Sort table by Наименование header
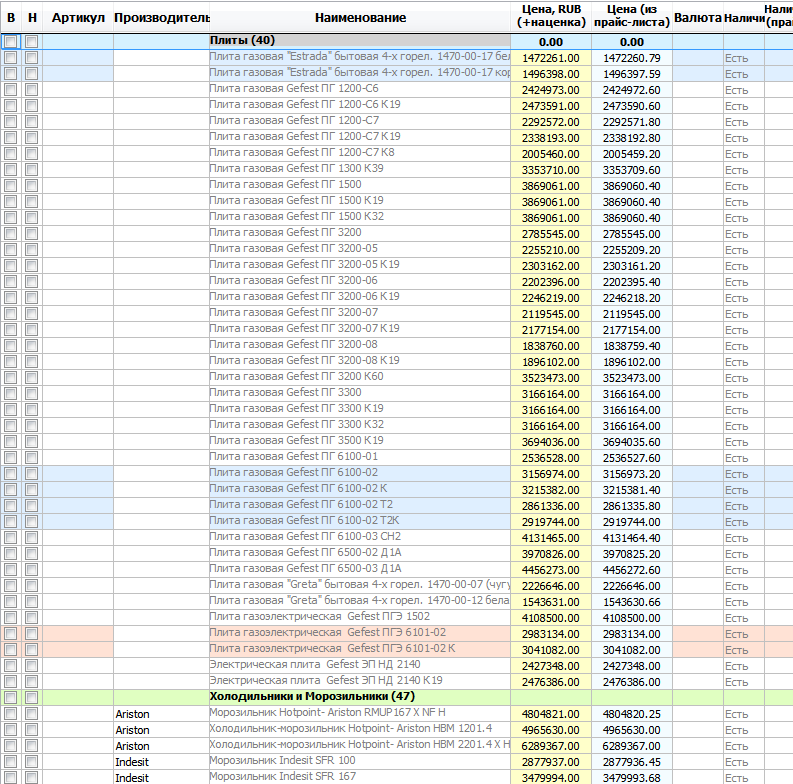Screen dimensions: 793x784 360,18
